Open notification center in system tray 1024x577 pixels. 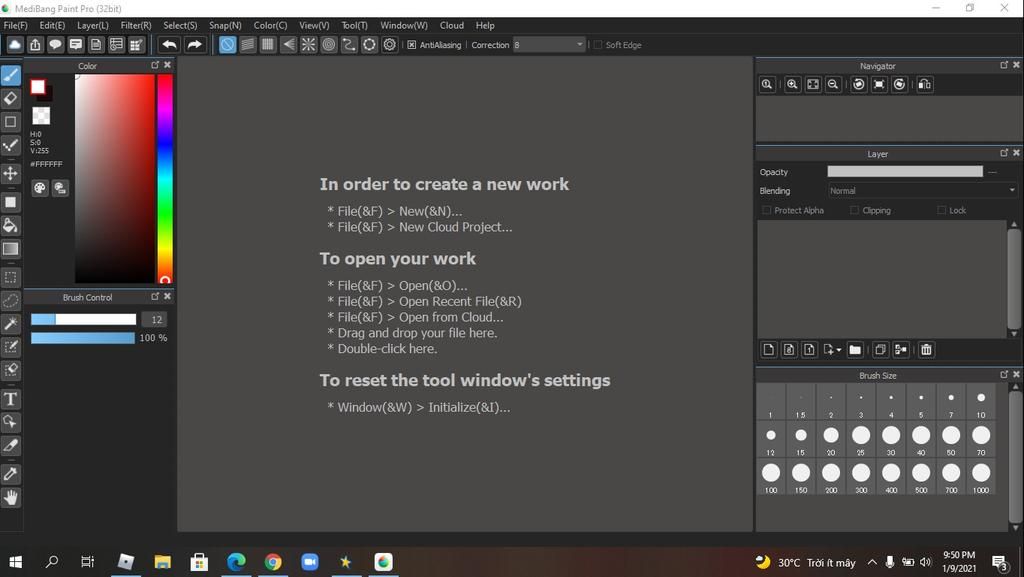click(x=1000, y=562)
